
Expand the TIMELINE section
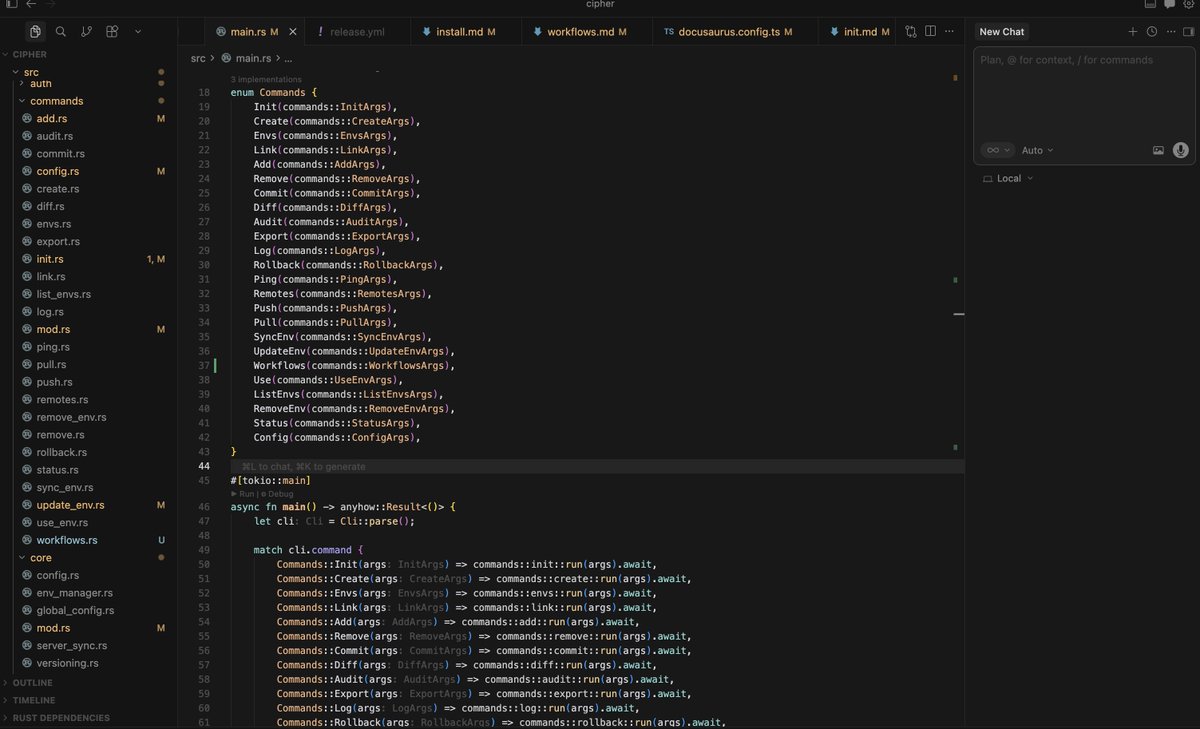click(33, 700)
